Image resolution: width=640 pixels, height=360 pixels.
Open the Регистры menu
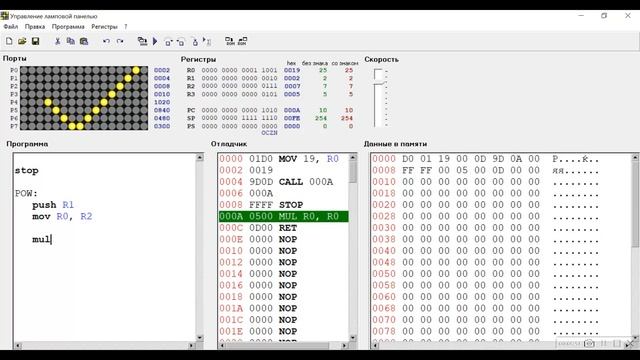[x=104, y=27]
